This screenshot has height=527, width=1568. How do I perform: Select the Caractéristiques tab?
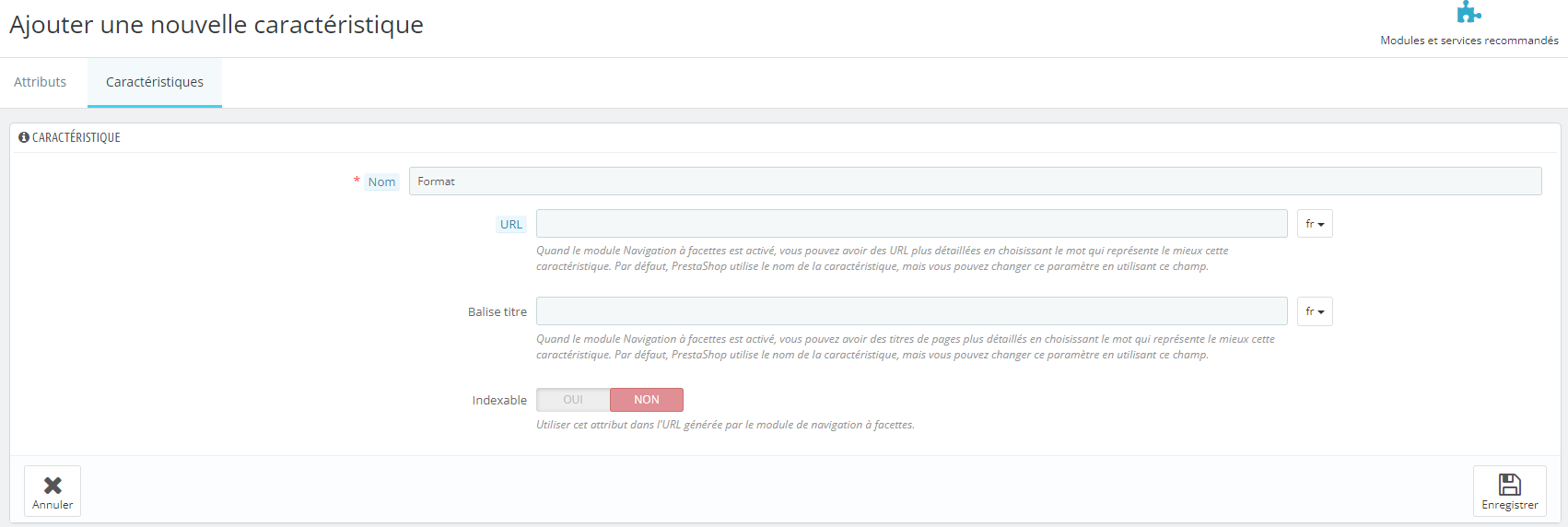[x=155, y=82]
